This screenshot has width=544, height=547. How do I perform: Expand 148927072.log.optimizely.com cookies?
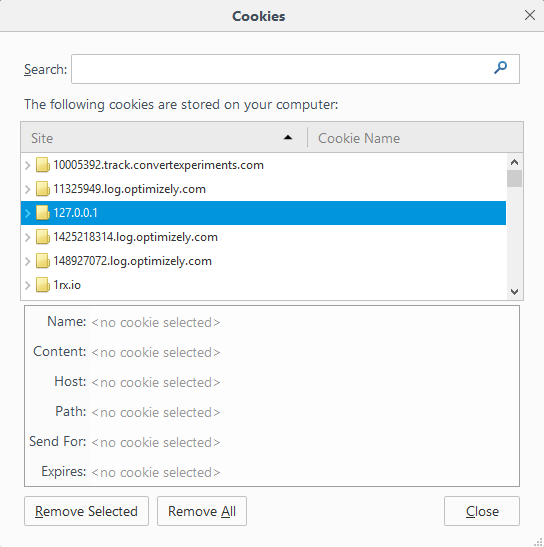(28, 261)
